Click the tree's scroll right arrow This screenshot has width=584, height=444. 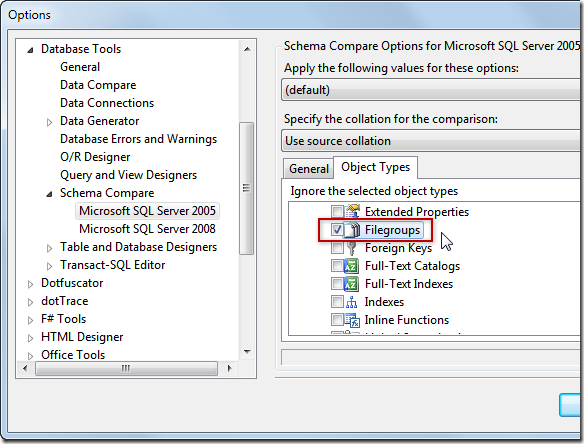[x=229, y=368]
